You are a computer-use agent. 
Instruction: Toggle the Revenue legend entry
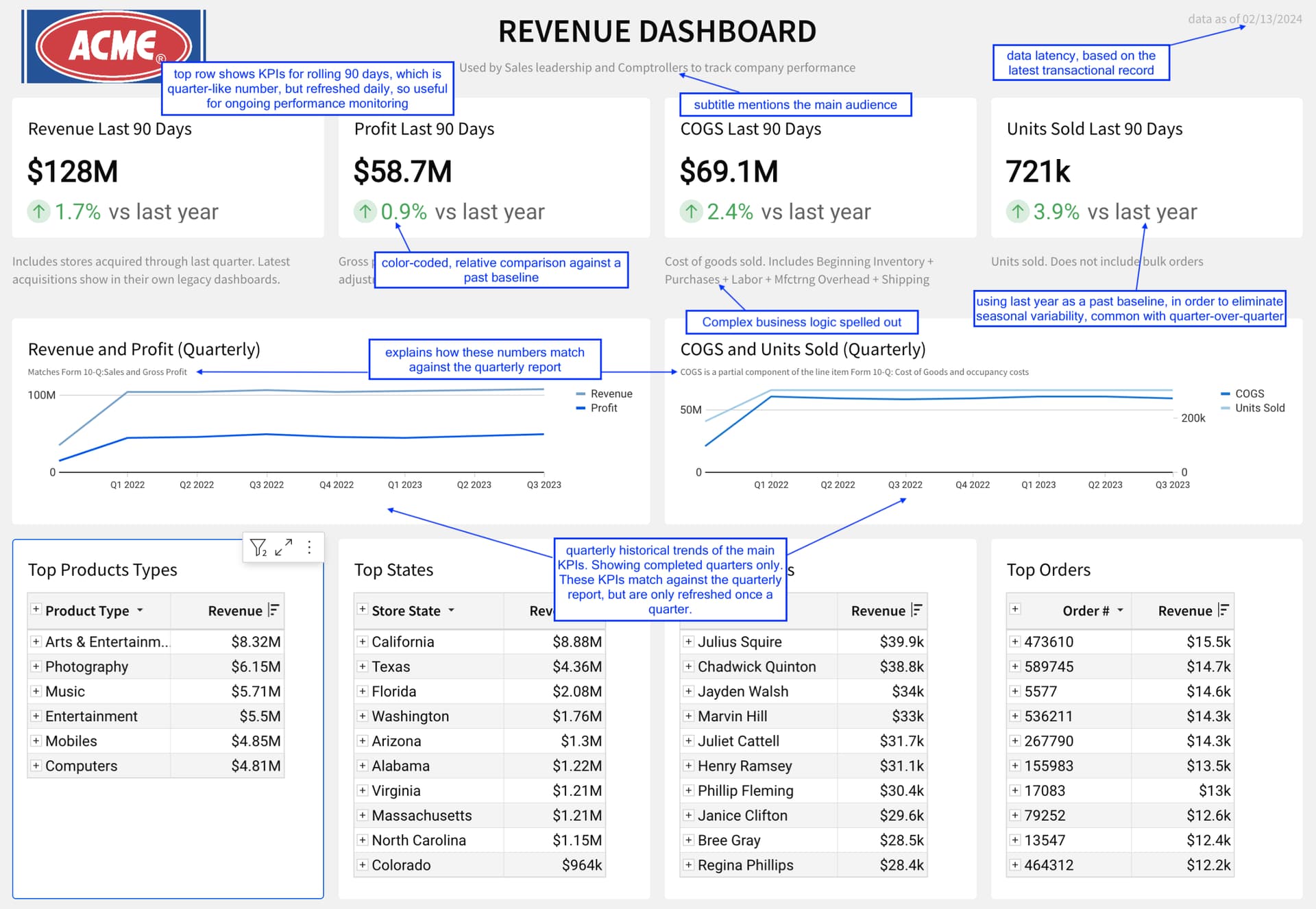click(610, 393)
